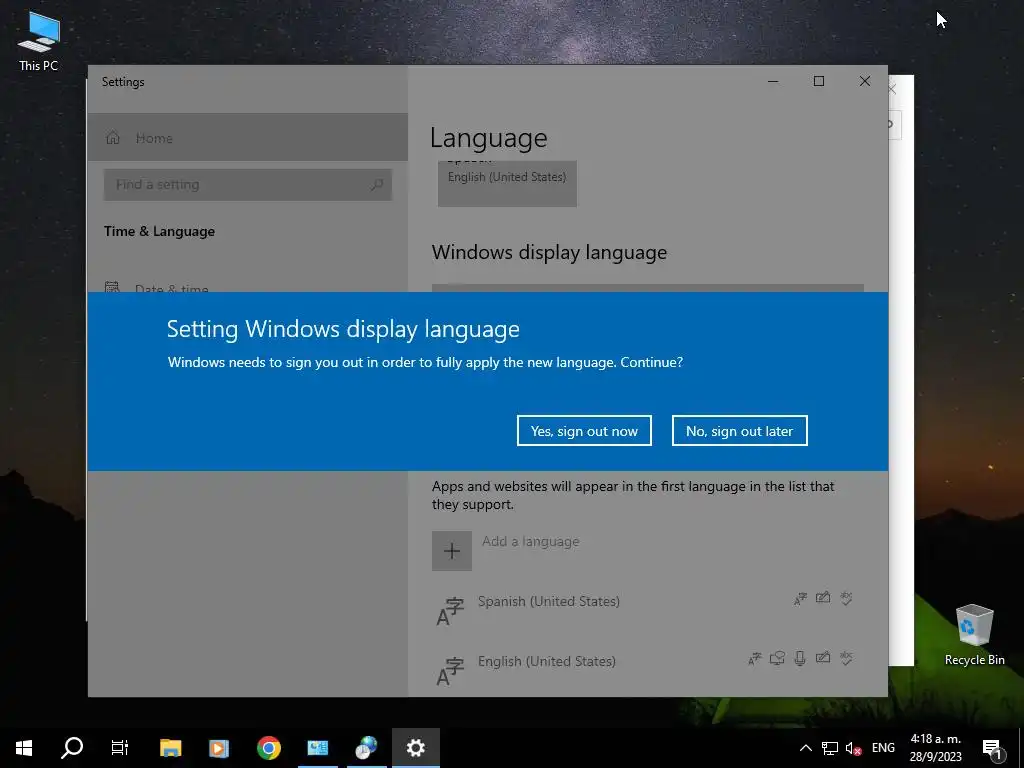
Task: Switch to the Settings gear taskbar app
Action: (415, 748)
